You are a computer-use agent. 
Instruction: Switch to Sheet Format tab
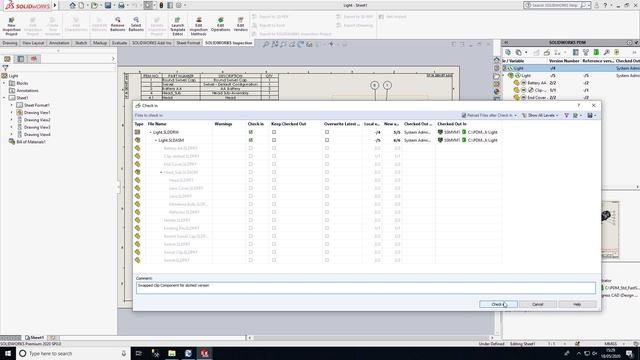[188, 43]
